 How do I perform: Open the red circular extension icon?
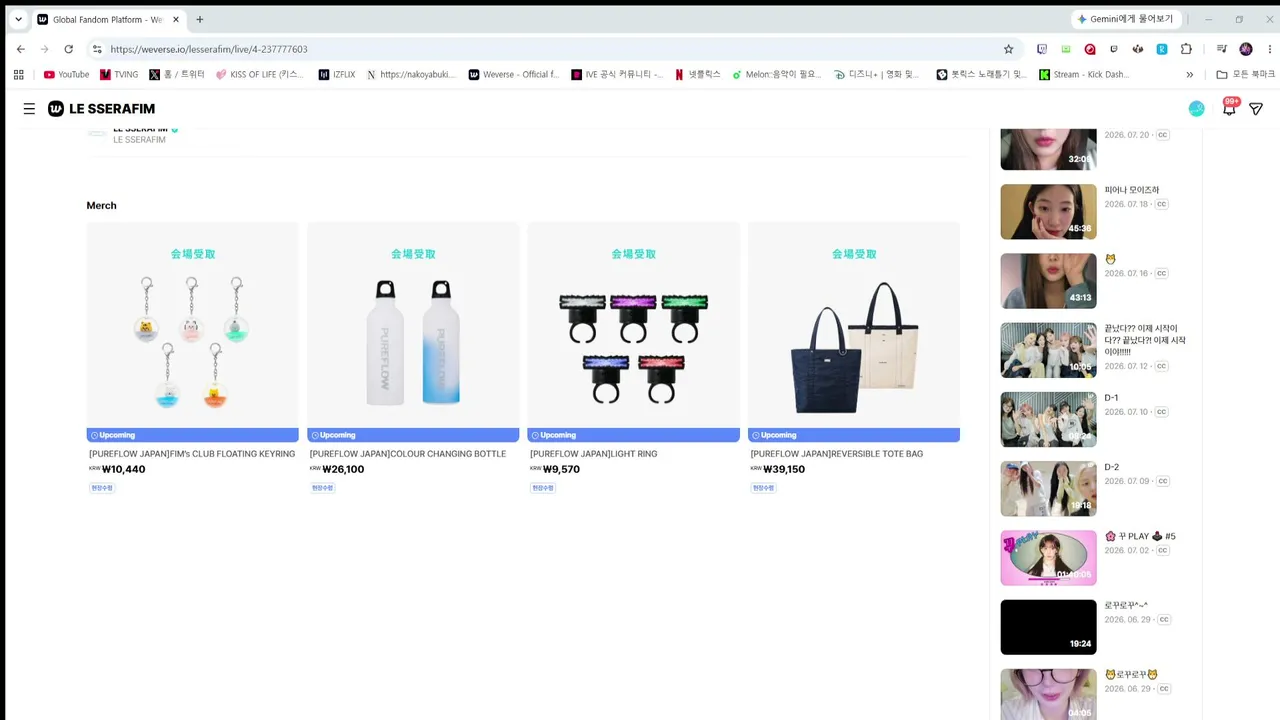pos(1090,49)
